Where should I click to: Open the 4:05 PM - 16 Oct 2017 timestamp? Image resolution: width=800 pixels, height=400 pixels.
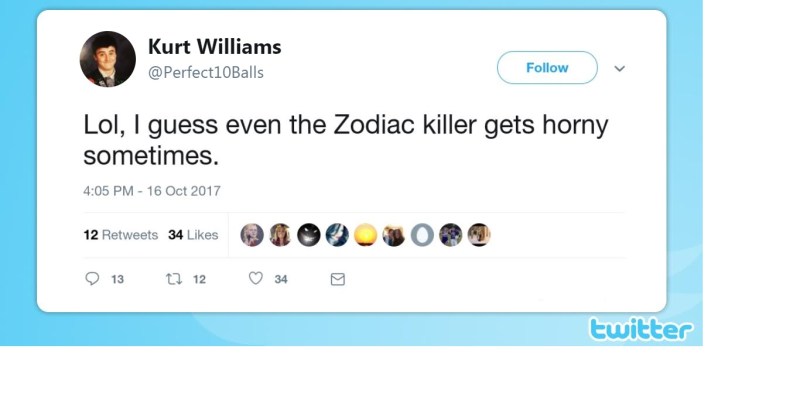(x=152, y=190)
